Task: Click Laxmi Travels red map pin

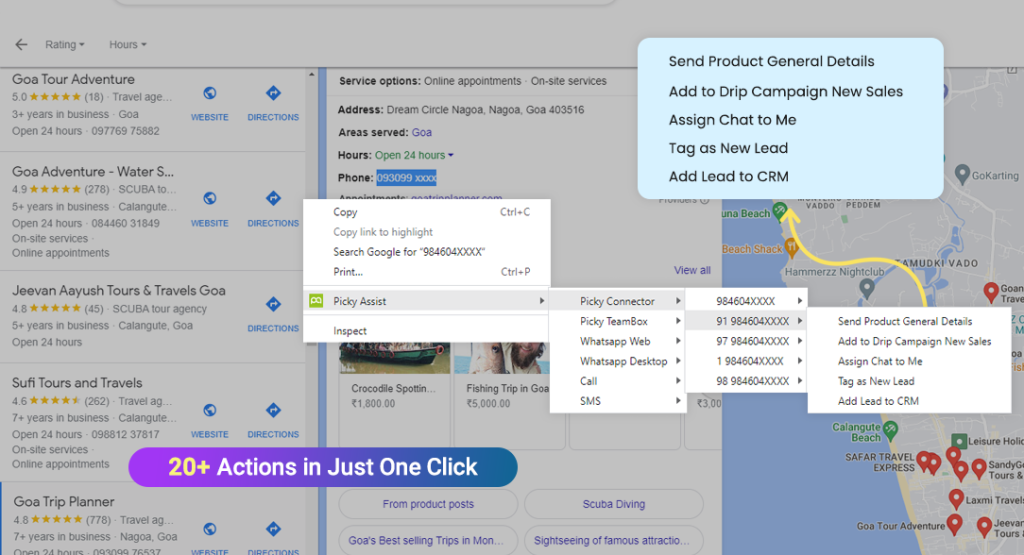Action: coord(956,500)
